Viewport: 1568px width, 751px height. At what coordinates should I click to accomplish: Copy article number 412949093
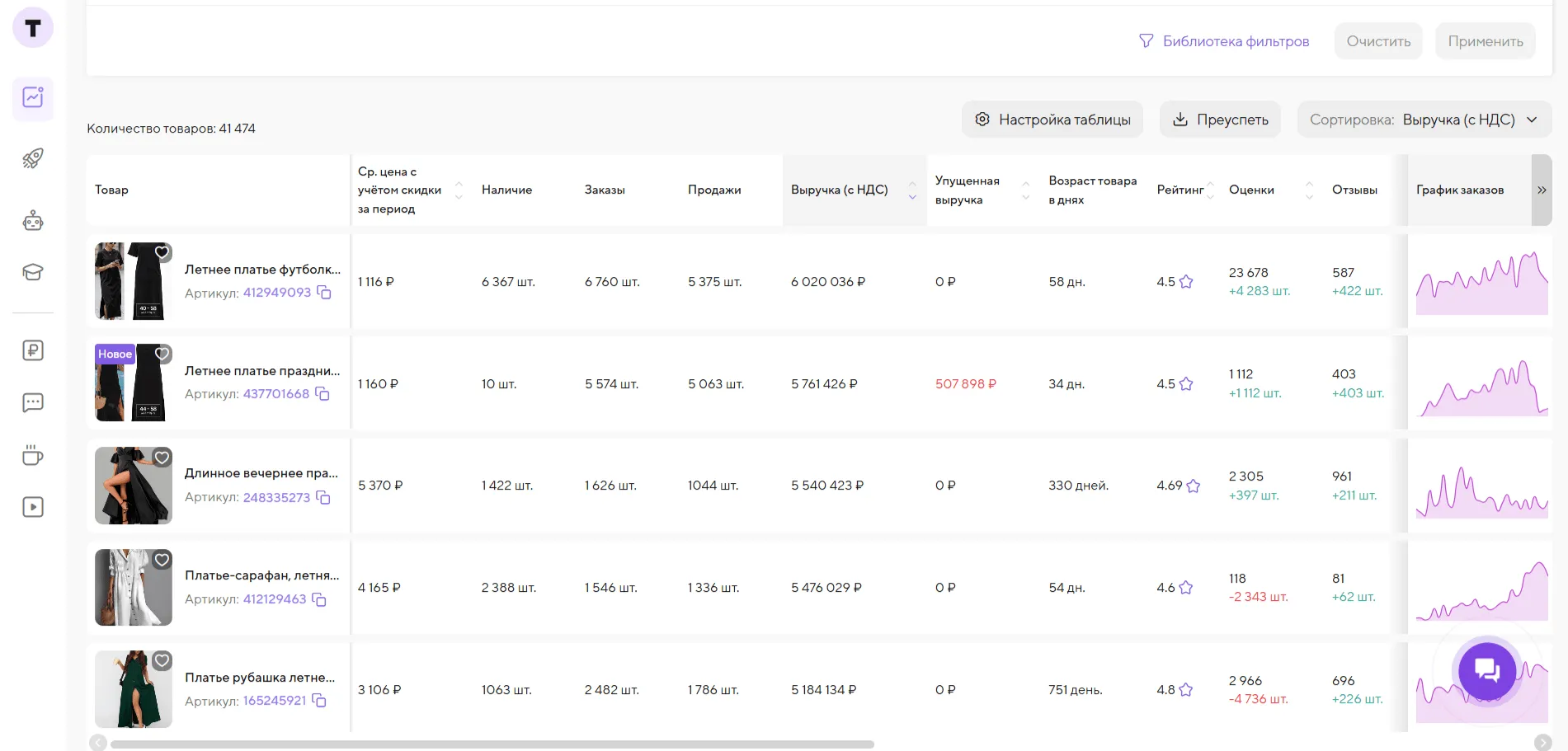click(x=324, y=293)
